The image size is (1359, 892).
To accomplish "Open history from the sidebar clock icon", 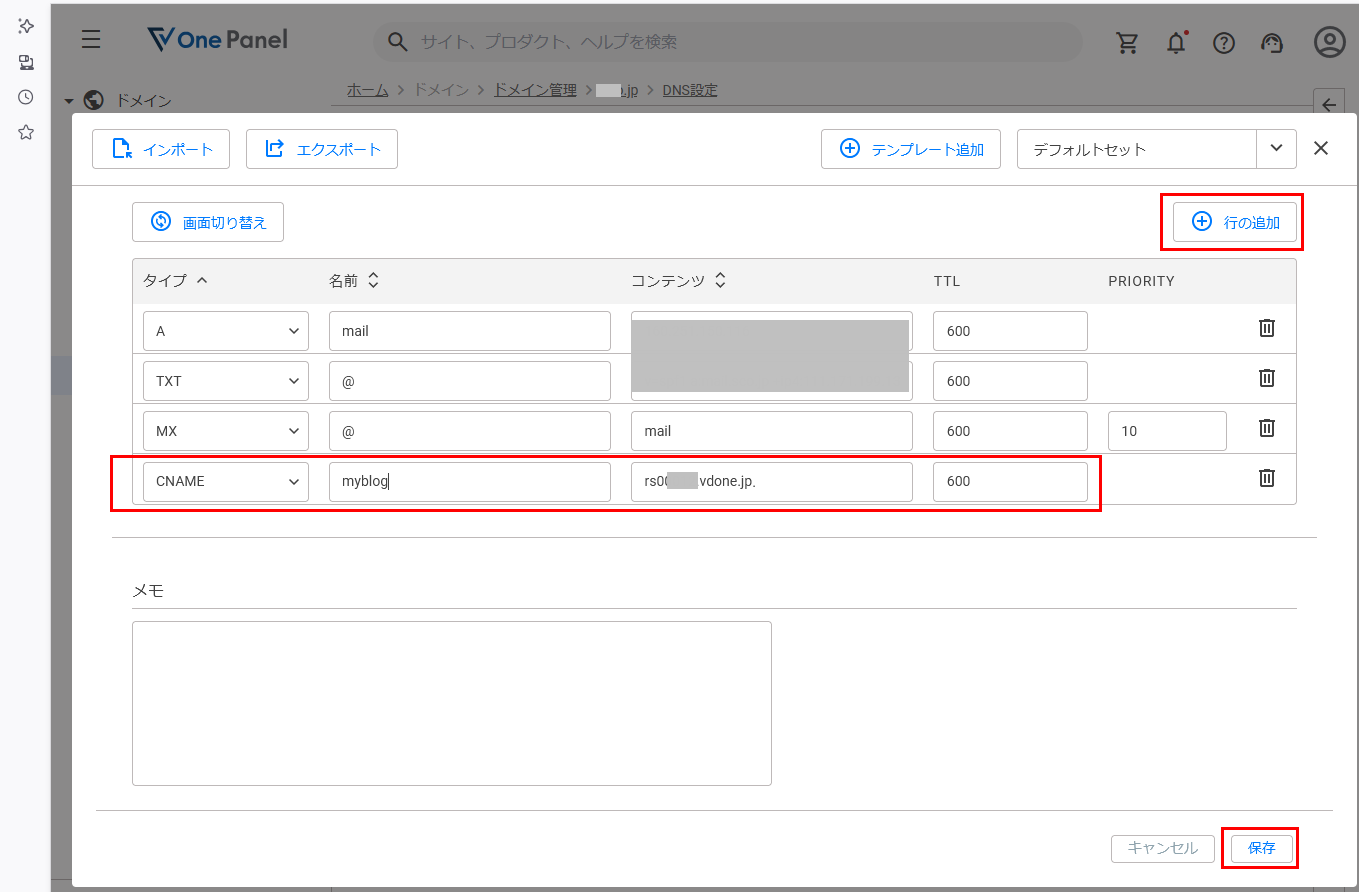I will [26, 97].
